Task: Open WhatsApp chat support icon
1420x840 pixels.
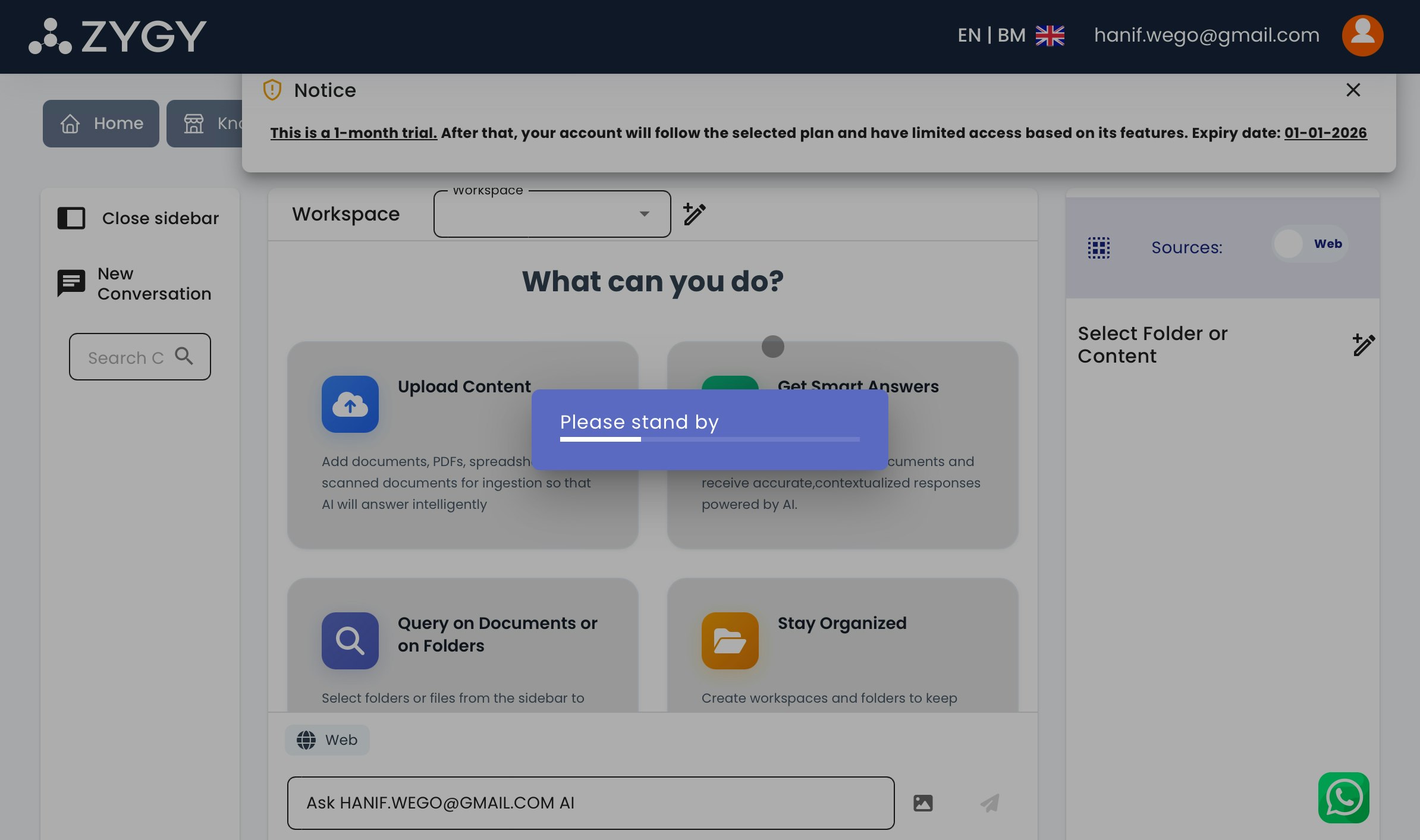Action: point(1343,797)
